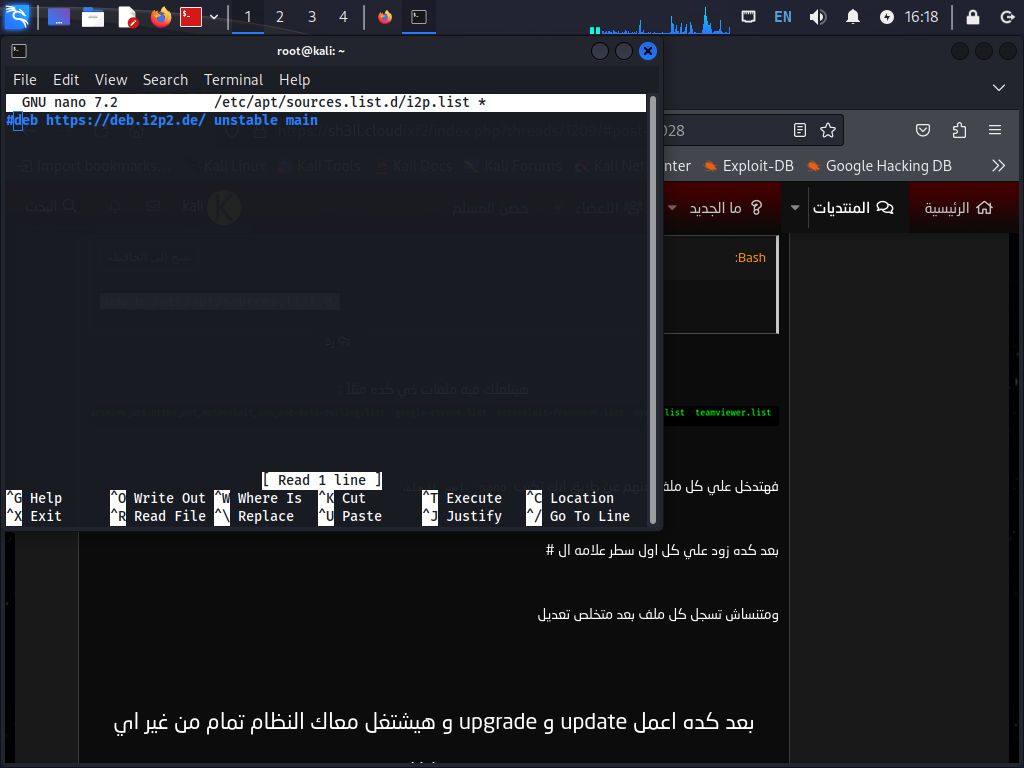Show more bookmarks with the double chevron
Viewport: 1024px width, 768px height.
(x=999, y=166)
